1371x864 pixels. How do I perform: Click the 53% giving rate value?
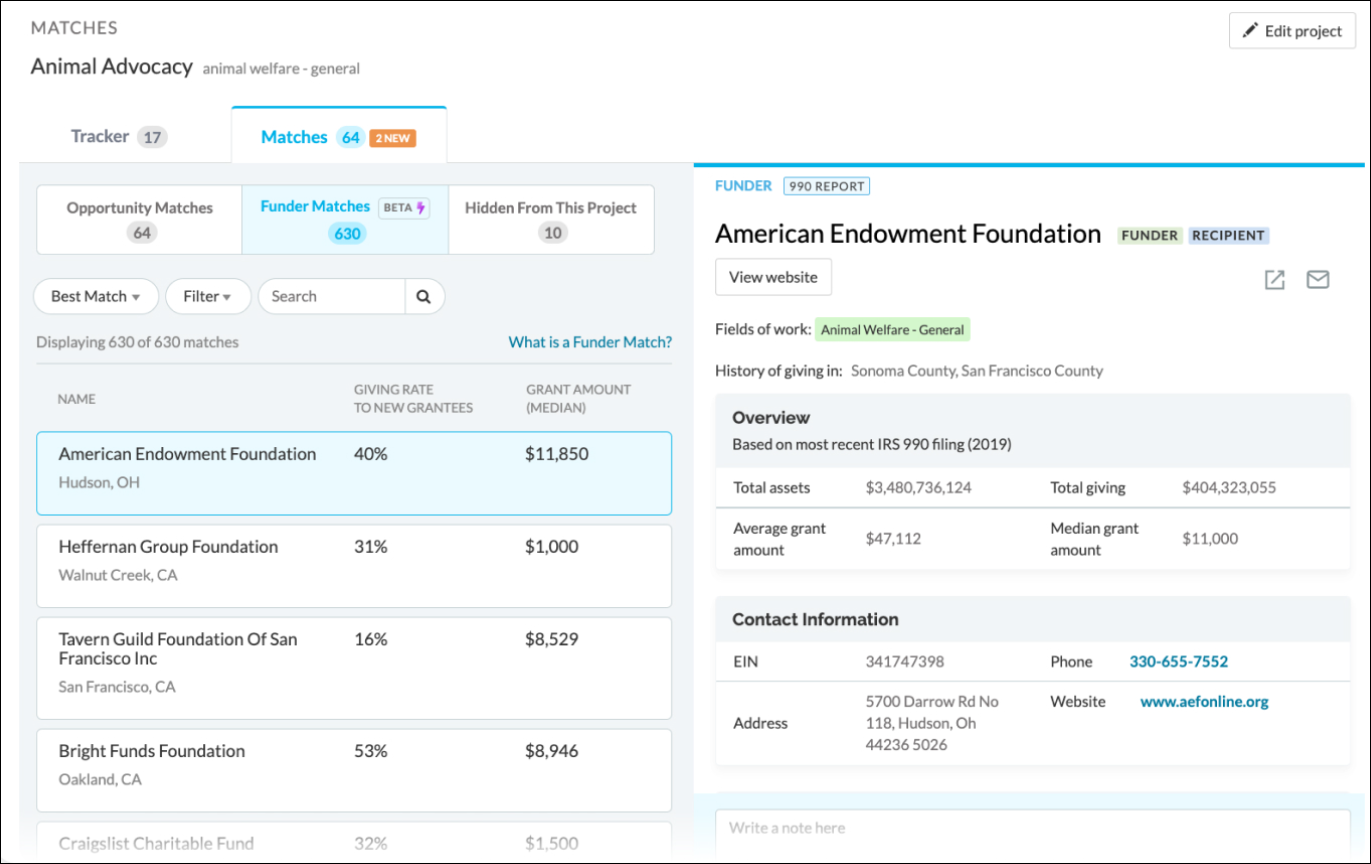[x=370, y=751]
